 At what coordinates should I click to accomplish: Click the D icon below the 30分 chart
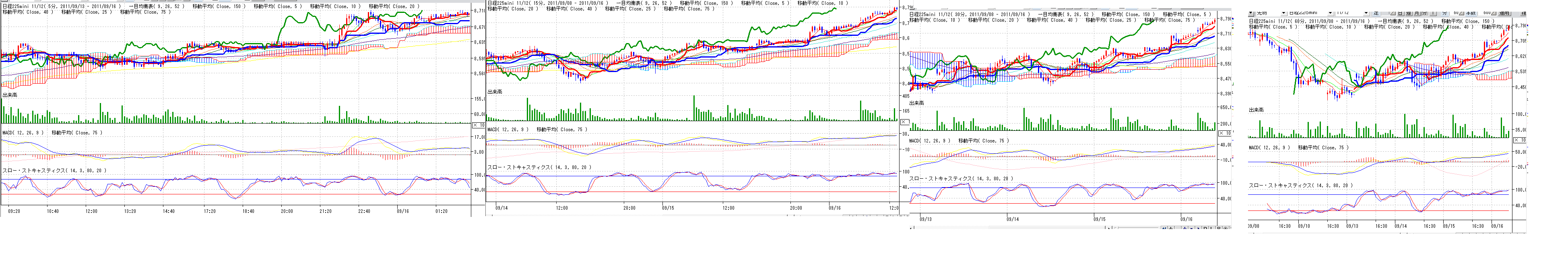click(x=1205, y=229)
